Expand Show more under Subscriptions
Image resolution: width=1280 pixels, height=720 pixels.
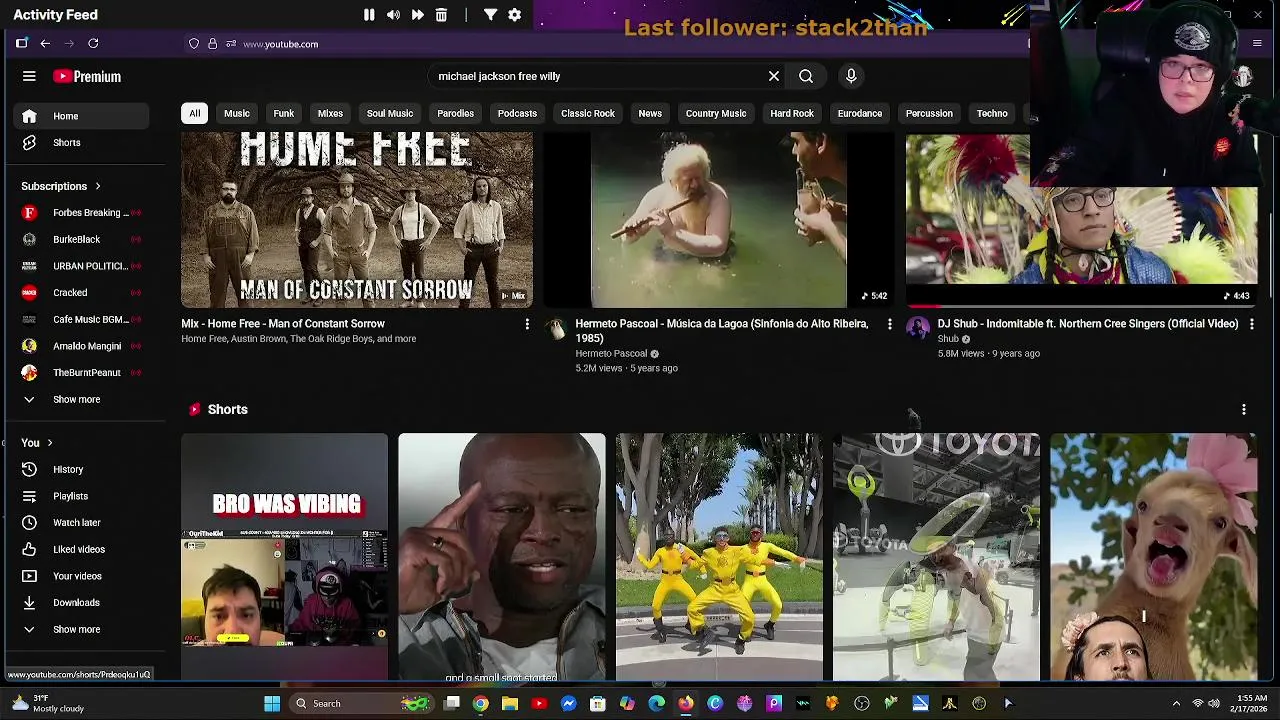click(80, 399)
